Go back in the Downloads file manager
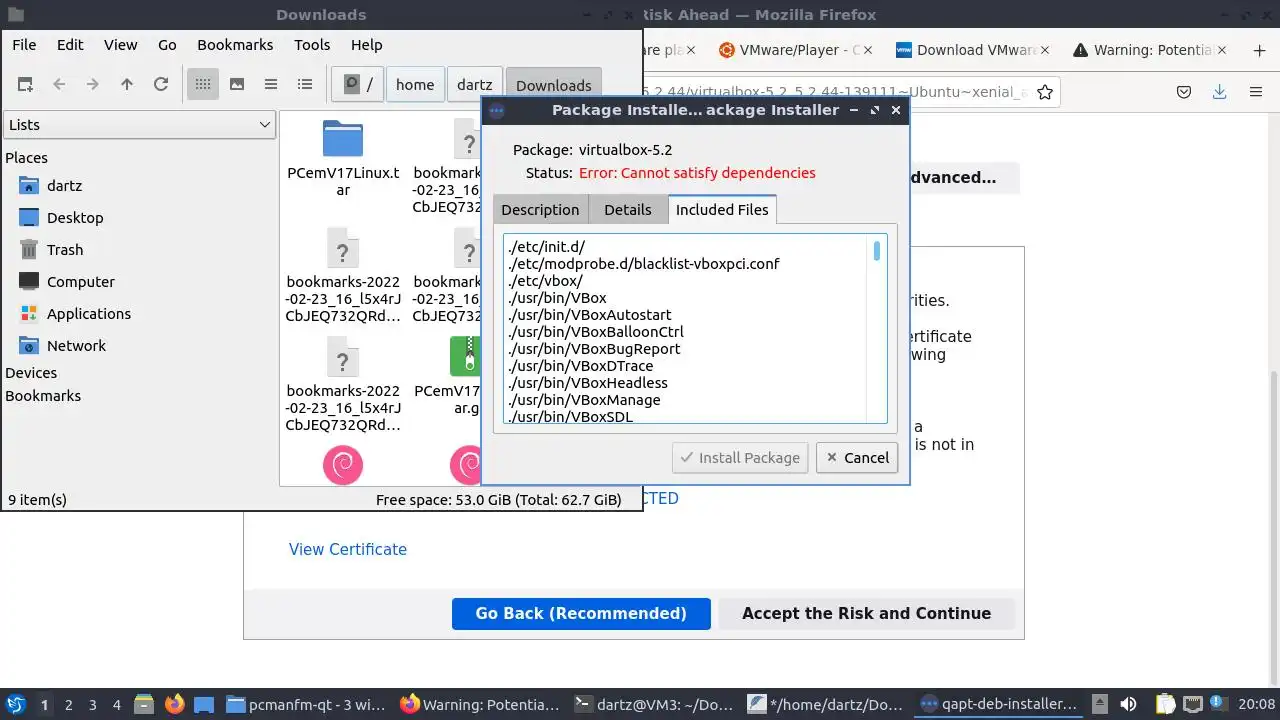Image resolution: width=1280 pixels, height=720 pixels. click(x=59, y=85)
